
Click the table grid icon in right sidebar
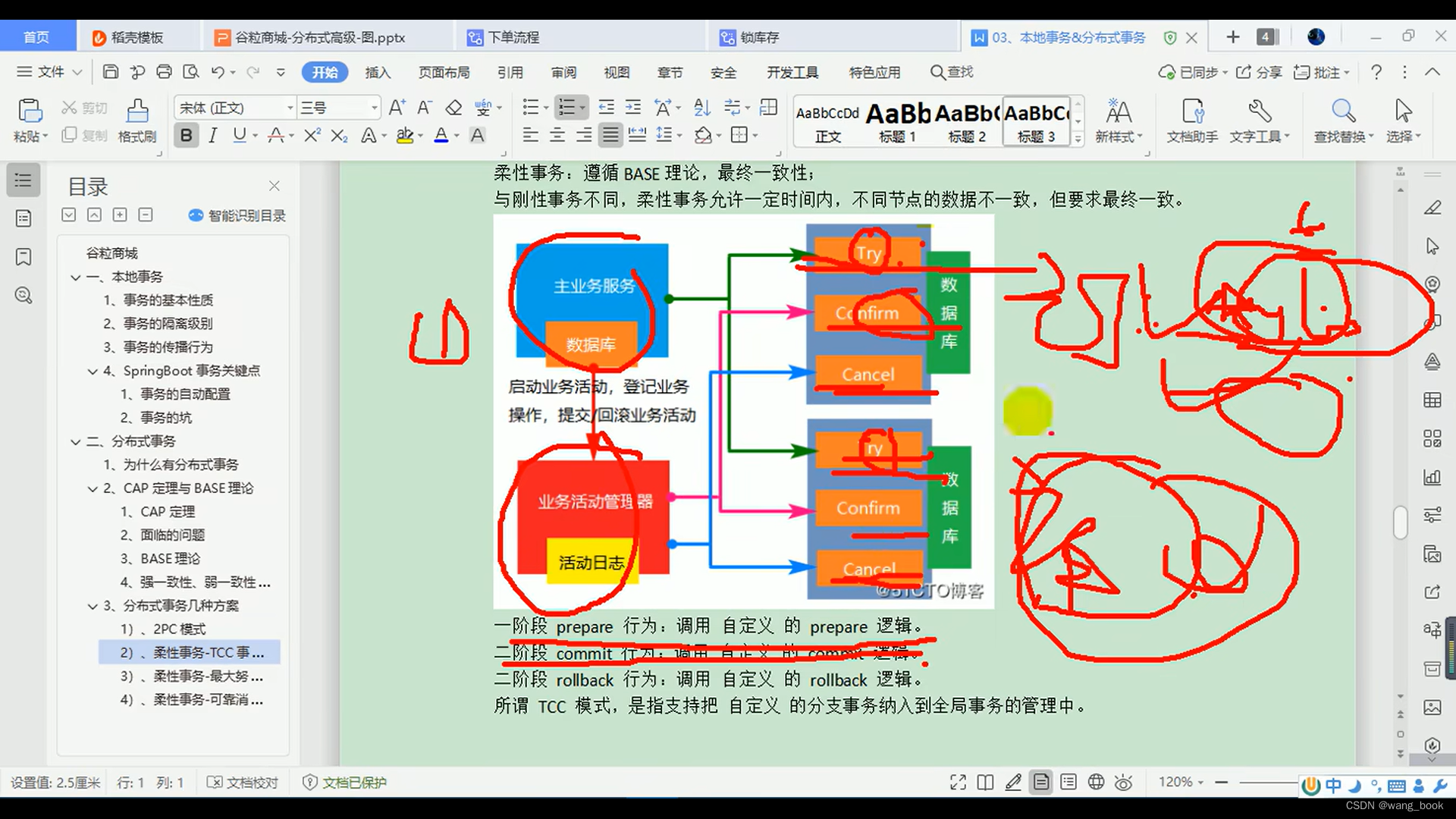pyautogui.click(x=1432, y=400)
